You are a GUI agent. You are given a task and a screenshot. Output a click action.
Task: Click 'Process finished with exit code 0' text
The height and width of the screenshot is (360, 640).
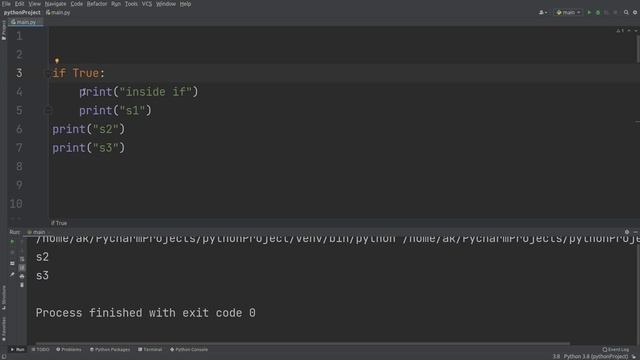[146, 313]
